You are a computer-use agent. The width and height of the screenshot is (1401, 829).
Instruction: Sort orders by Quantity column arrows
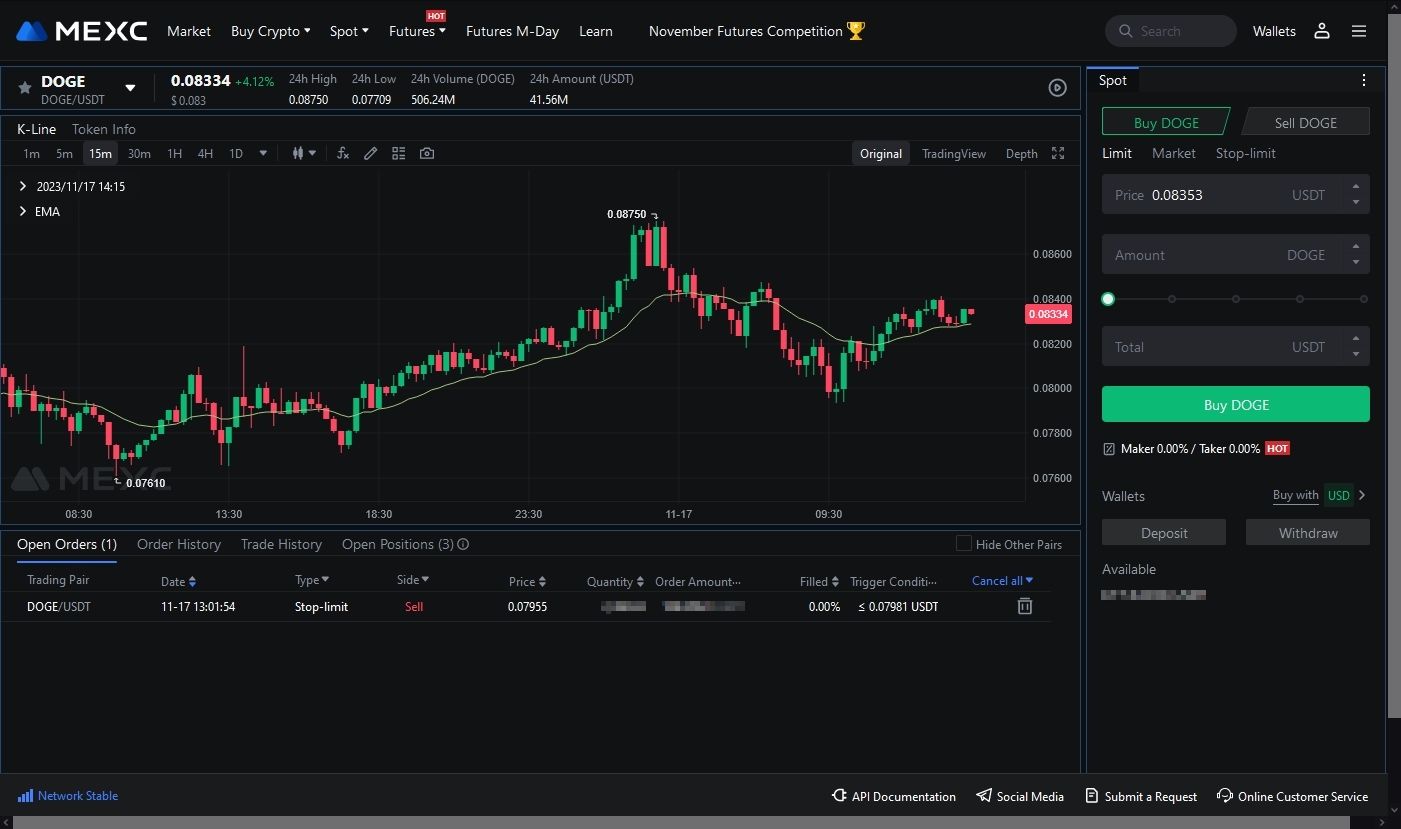(x=640, y=581)
